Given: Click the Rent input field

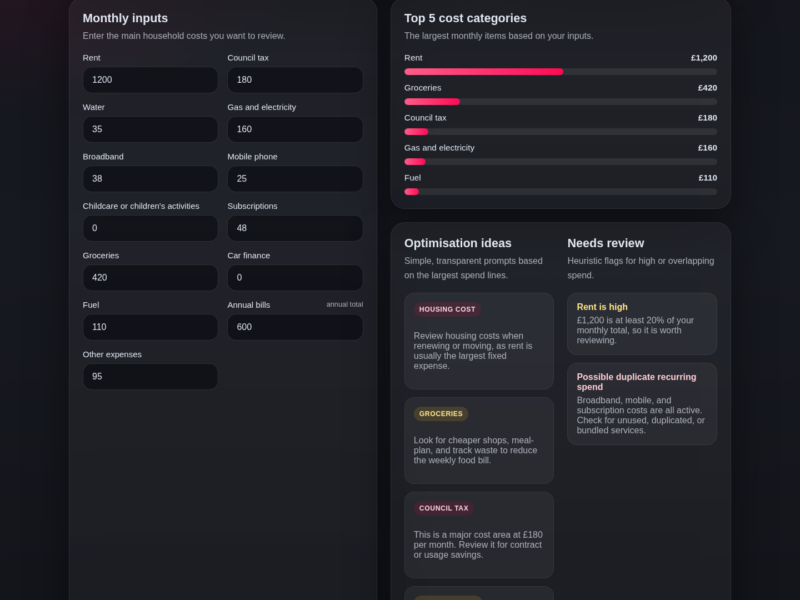Looking at the screenshot, I should (151, 80).
